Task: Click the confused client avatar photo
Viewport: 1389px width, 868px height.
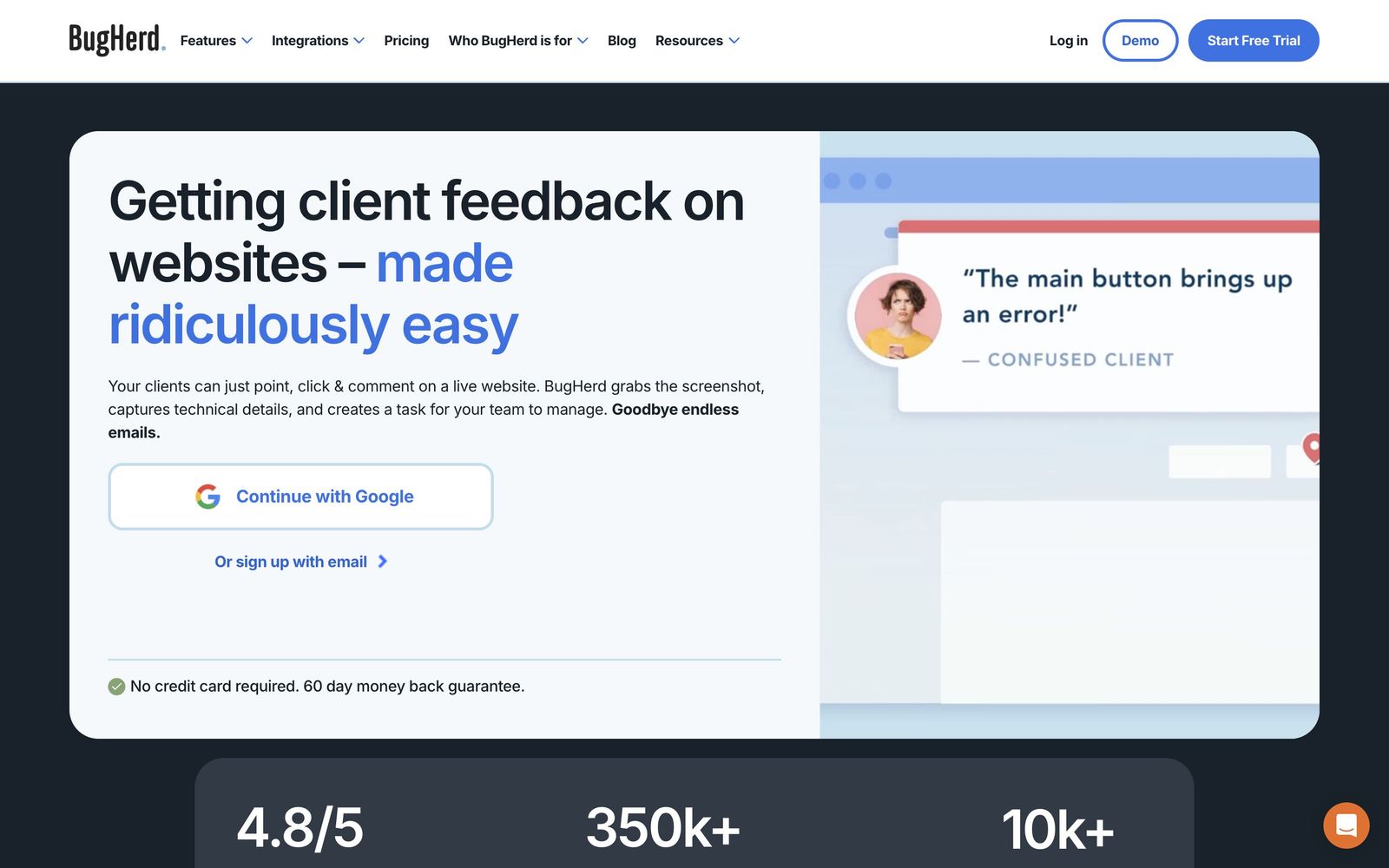Action: [x=898, y=316]
